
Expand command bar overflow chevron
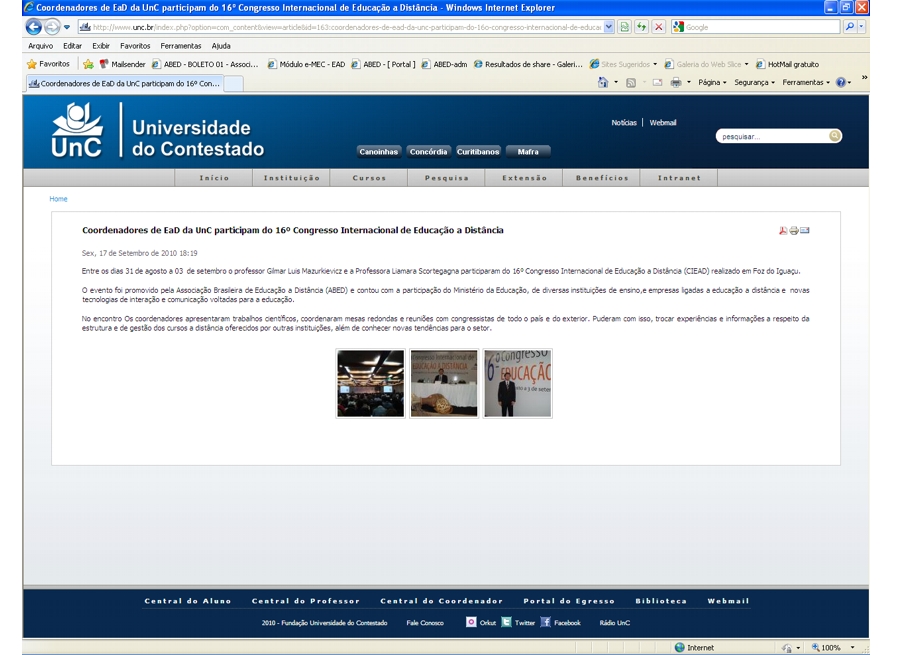(x=864, y=77)
